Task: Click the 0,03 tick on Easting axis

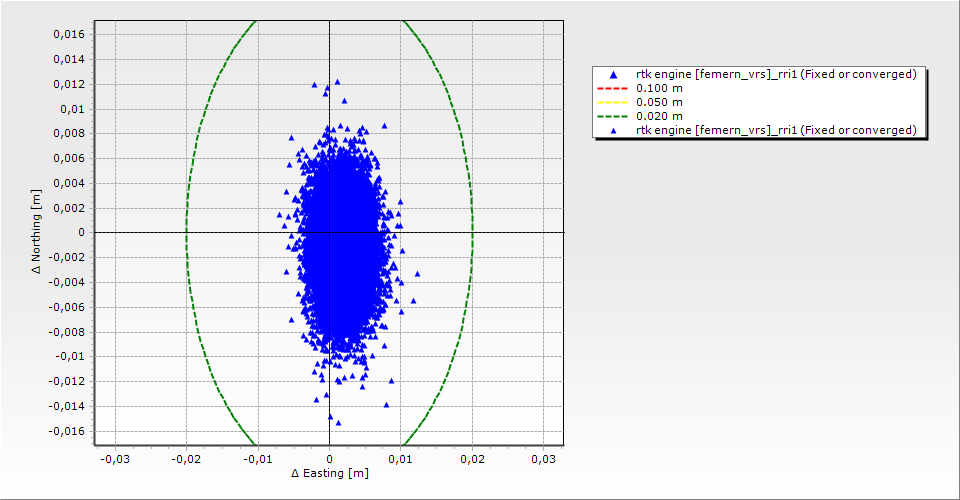Action: tap(543, 458)
